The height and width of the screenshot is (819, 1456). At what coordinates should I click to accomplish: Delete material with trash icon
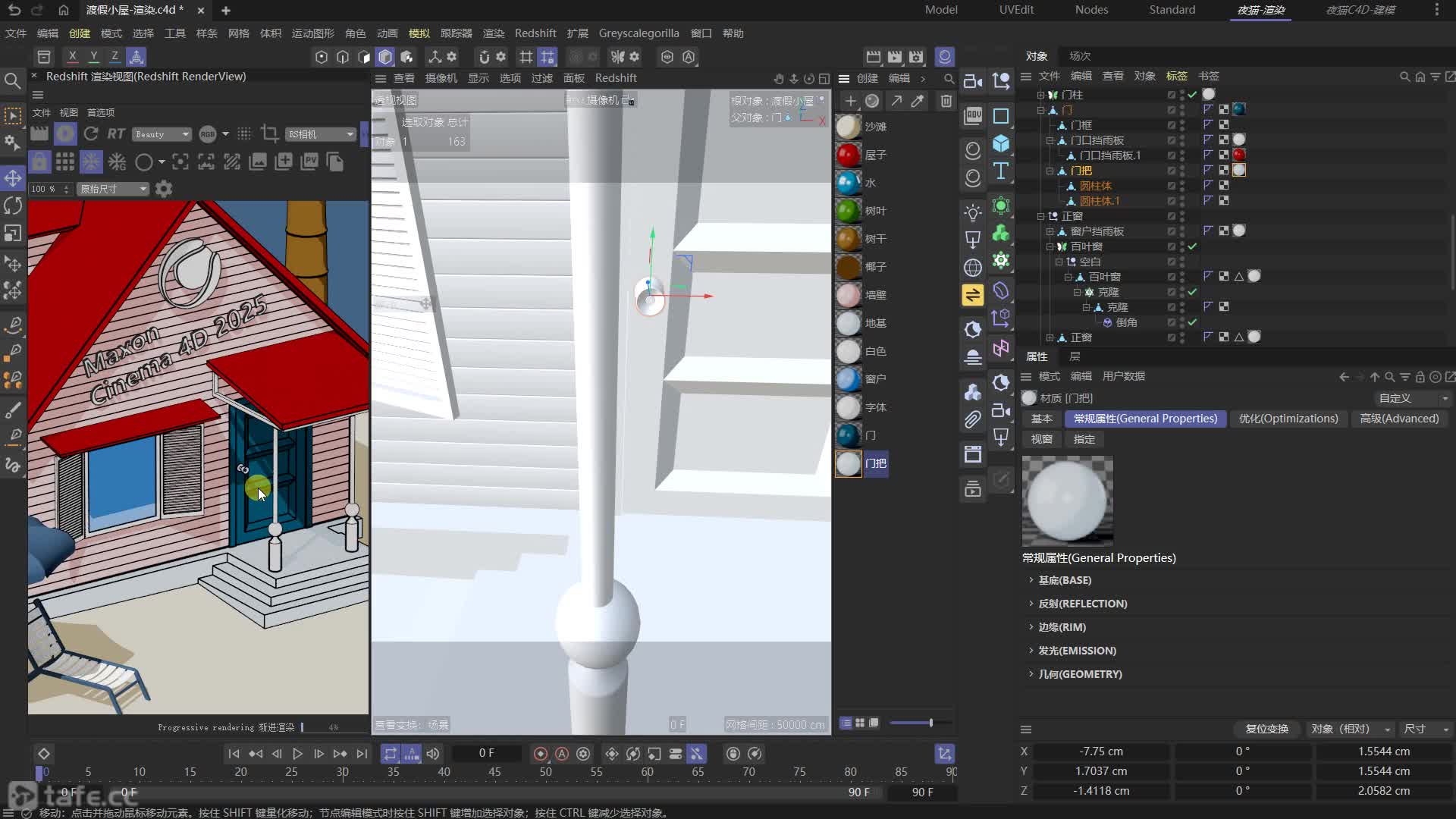(946, 101)
